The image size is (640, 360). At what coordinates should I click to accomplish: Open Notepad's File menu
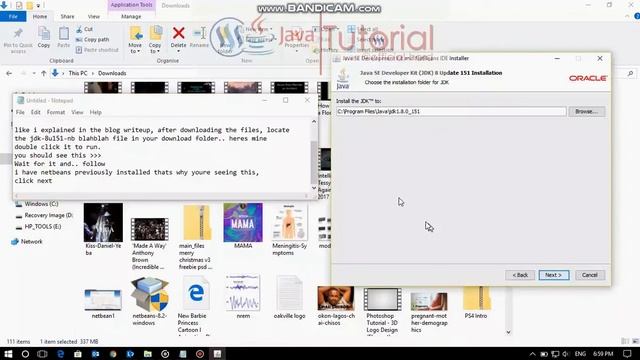20,112
